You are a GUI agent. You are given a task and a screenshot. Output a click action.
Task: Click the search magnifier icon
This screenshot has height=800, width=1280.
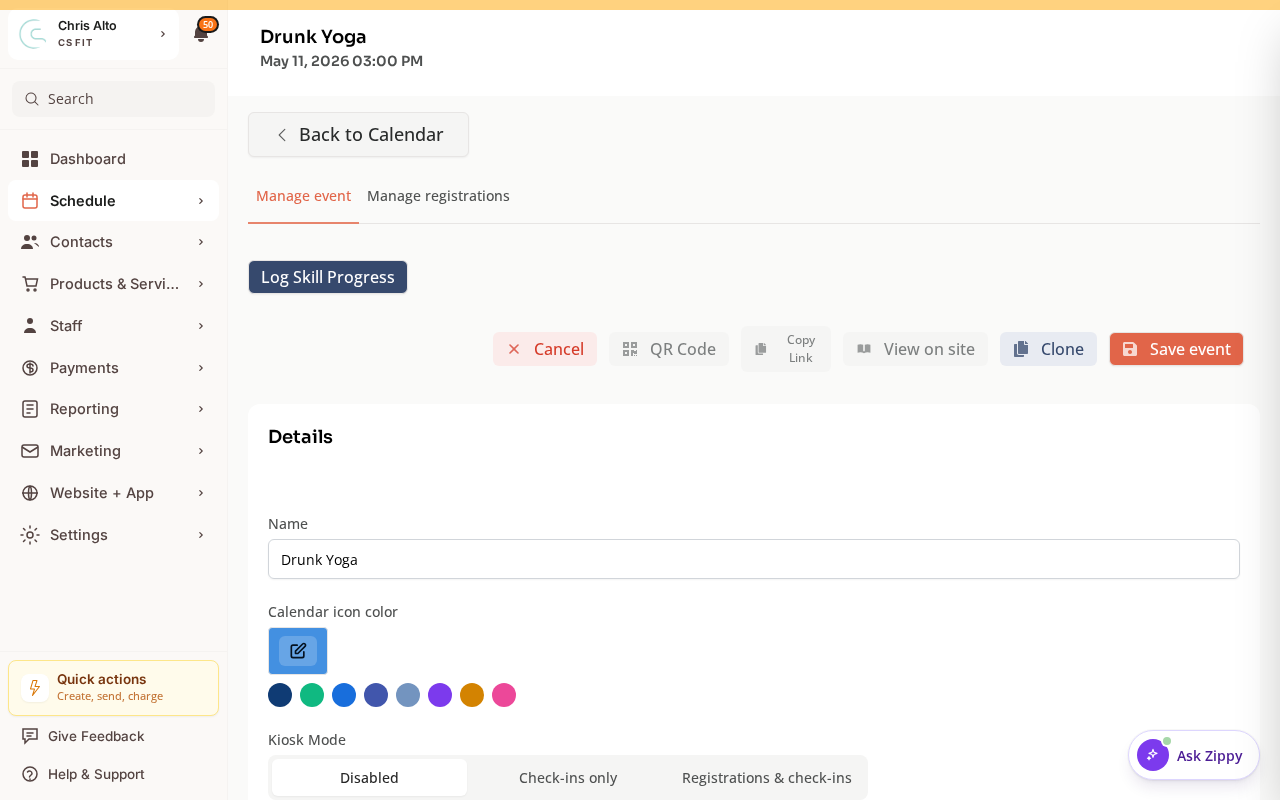pyautogui.click(x=32, y=99)
